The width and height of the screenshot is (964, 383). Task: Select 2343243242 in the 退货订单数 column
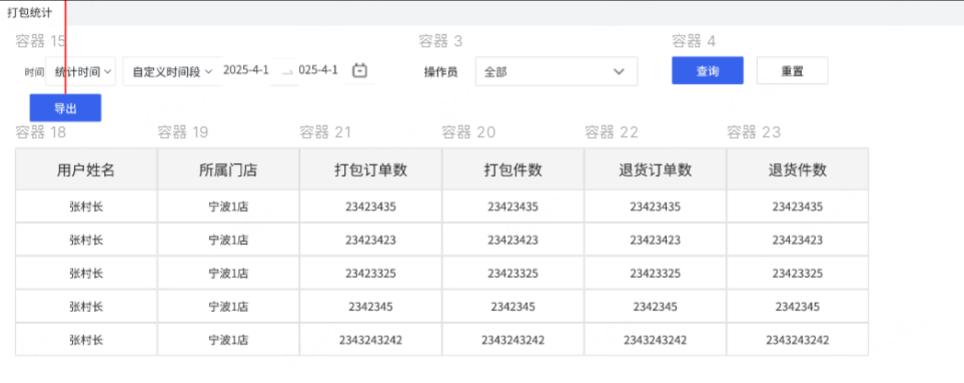tap(655, 339)
